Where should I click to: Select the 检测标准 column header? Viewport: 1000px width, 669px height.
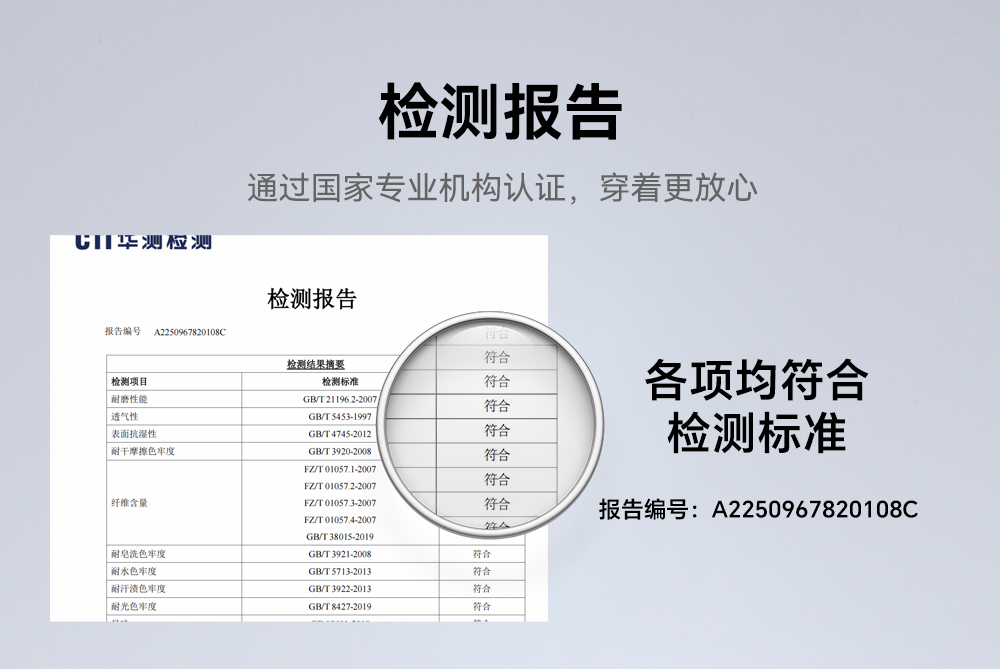coord(340,382)
